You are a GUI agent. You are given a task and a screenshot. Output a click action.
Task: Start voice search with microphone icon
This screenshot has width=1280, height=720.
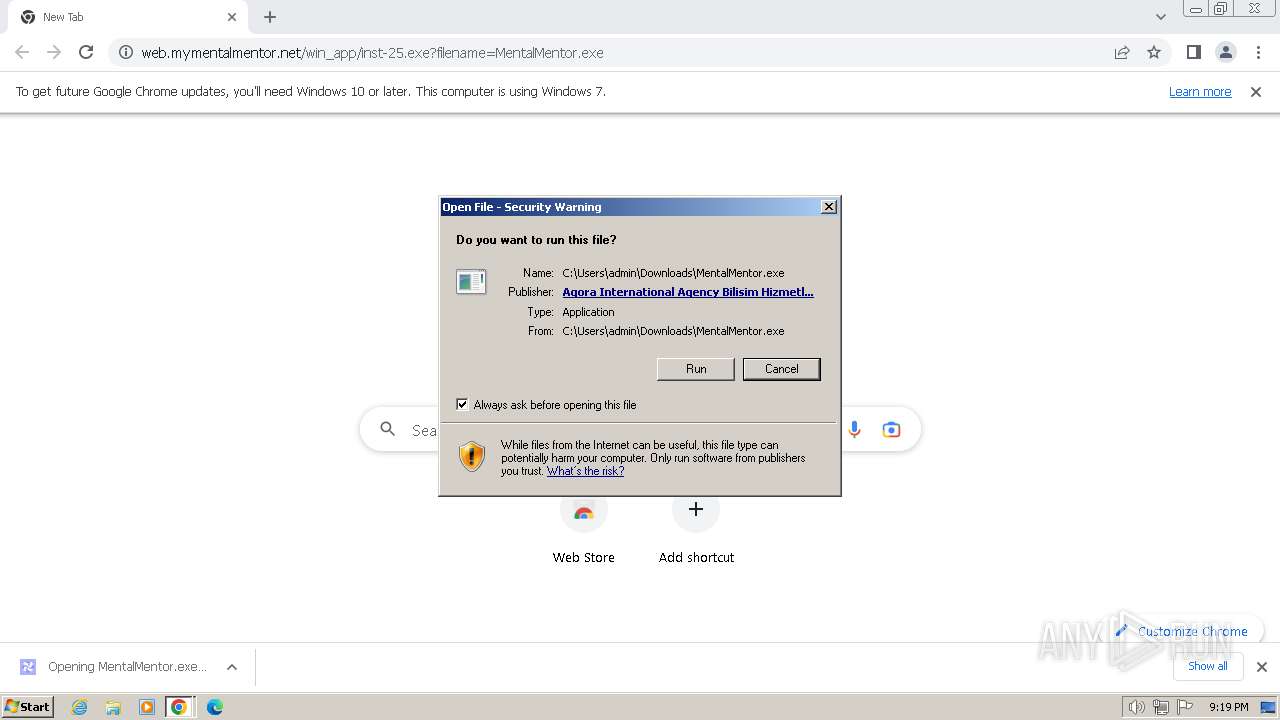[x=854, y=429]
